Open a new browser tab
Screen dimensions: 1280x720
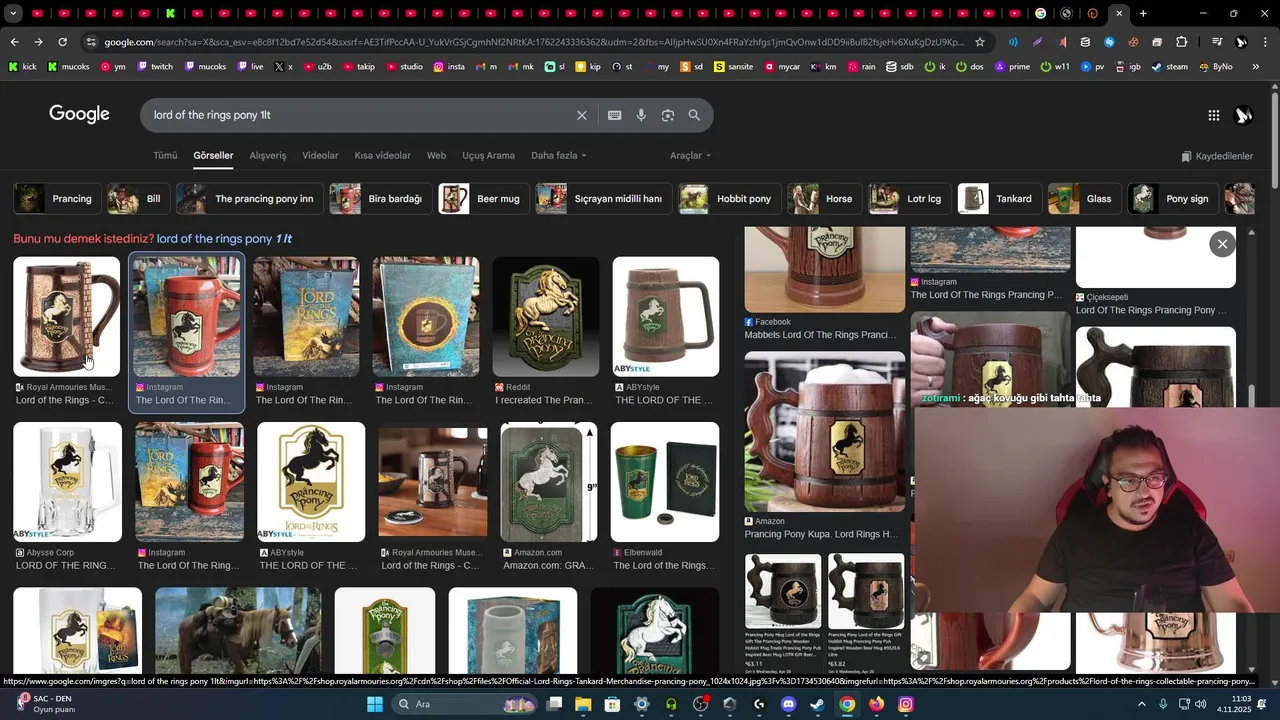click(x=1143, y=13)
